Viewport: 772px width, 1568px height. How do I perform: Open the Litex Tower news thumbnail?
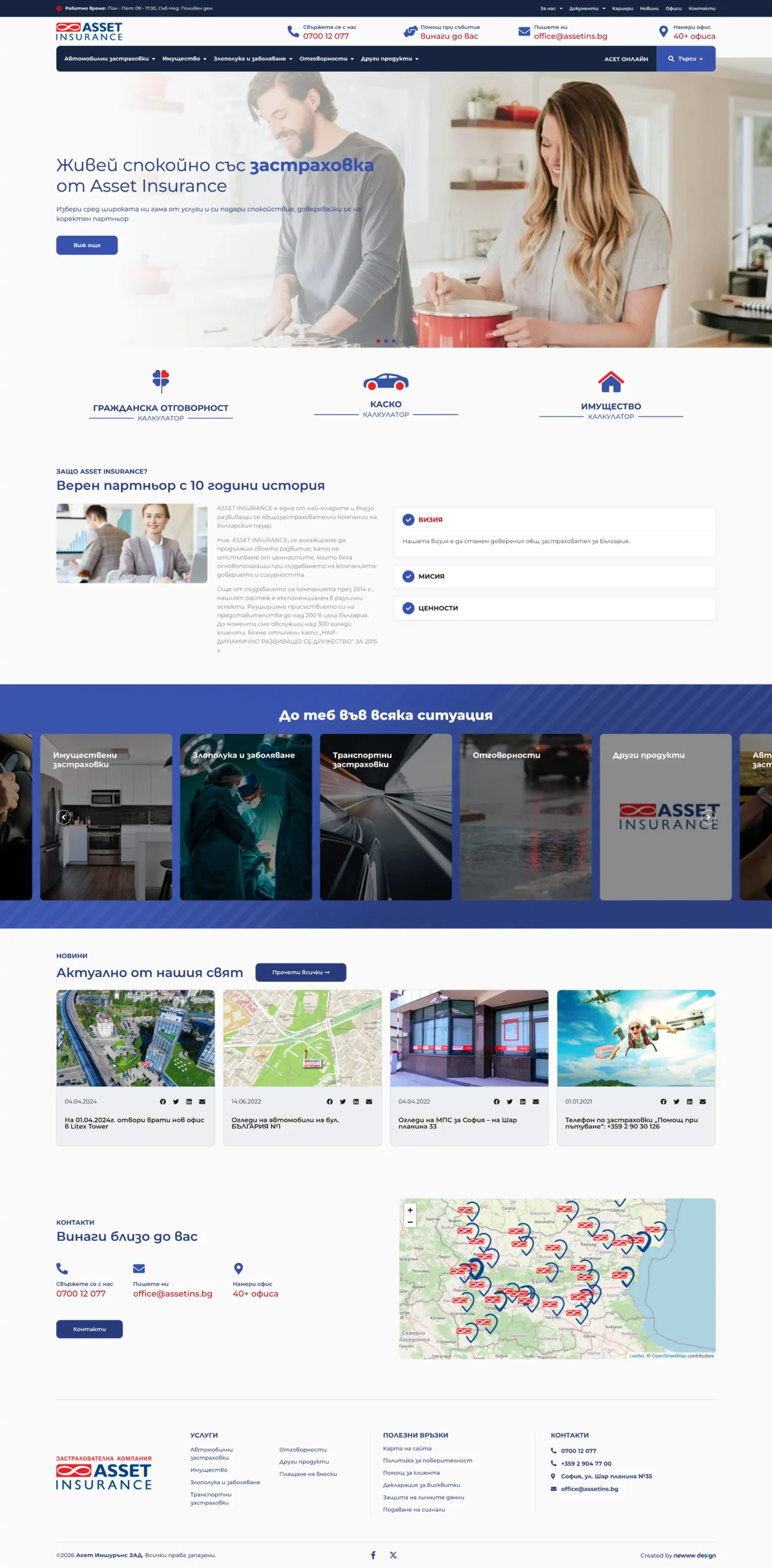tap(136, 1038)
